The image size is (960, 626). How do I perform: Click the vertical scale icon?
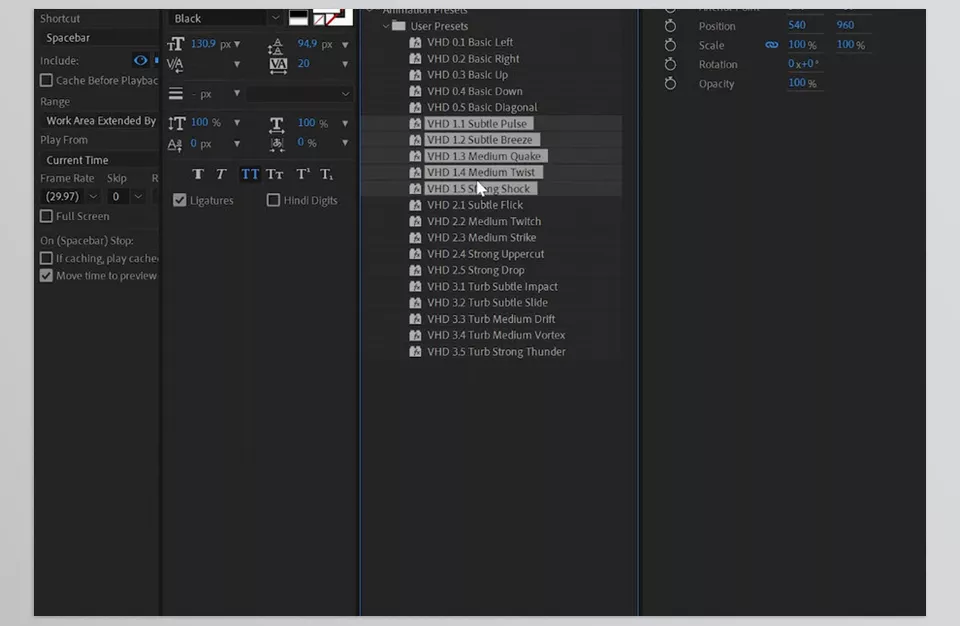[x=176, y=123]
